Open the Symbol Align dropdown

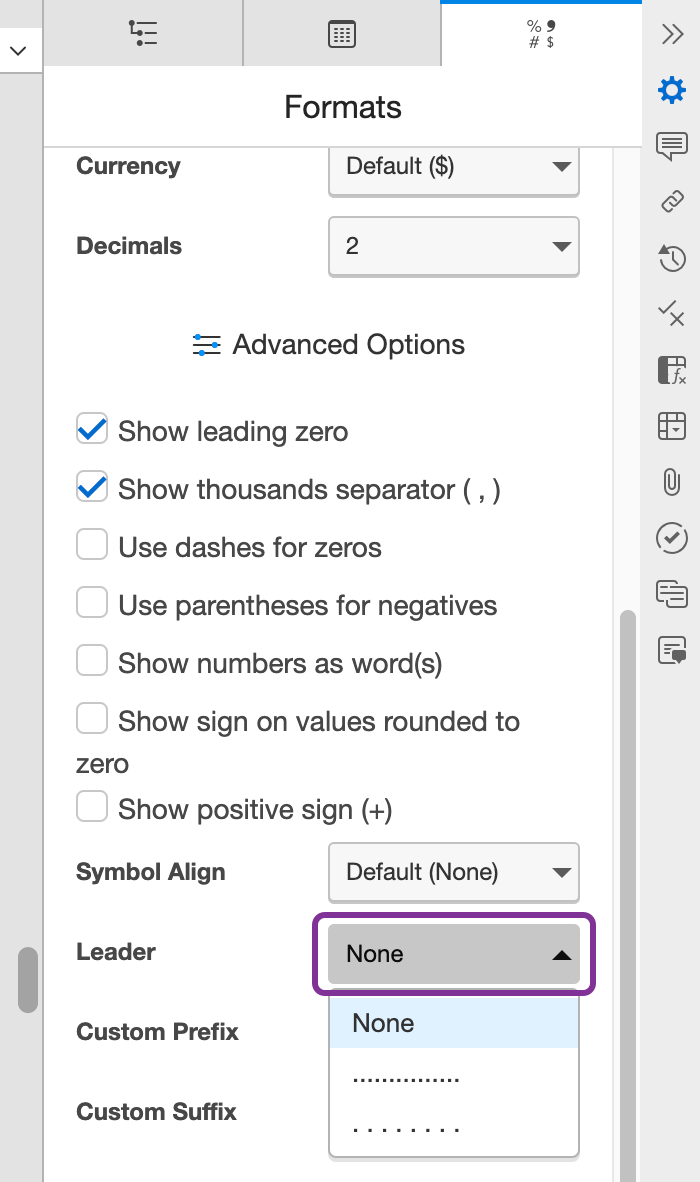click(x=453, y=871)
